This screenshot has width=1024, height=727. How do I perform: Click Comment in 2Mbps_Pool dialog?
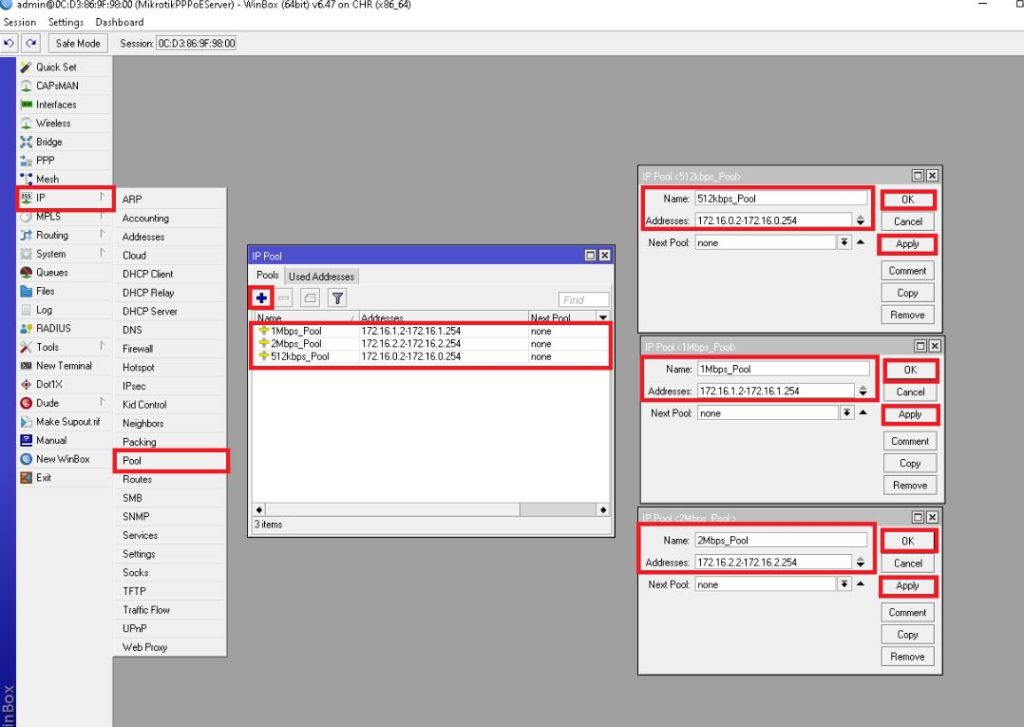point(908,613)
